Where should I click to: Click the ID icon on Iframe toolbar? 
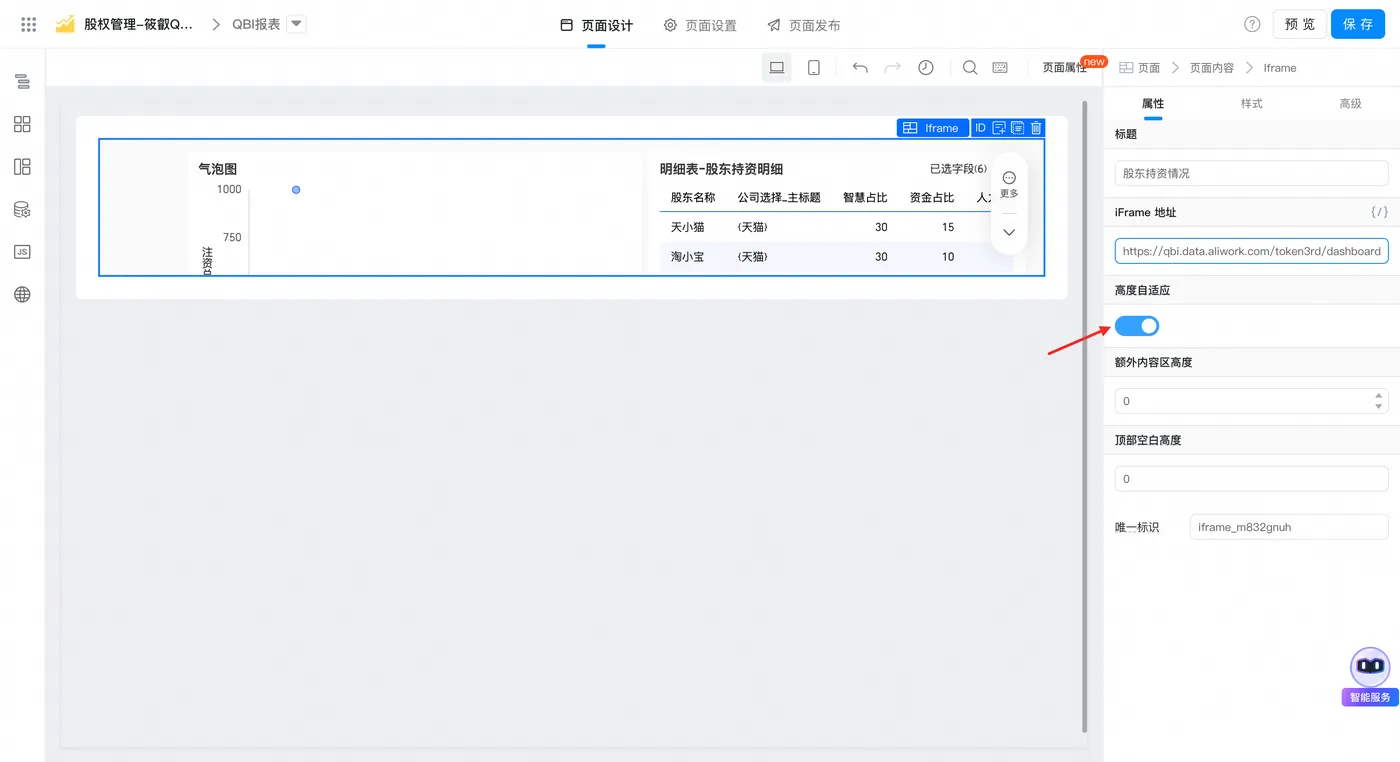coord(981,128)
